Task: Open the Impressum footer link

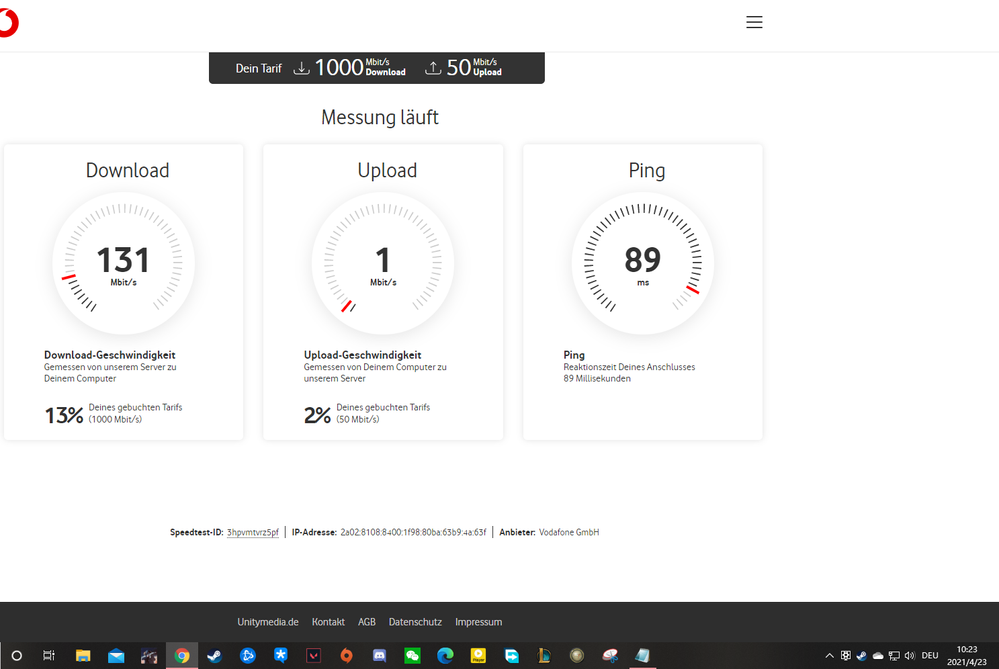Action: [478, 622]
